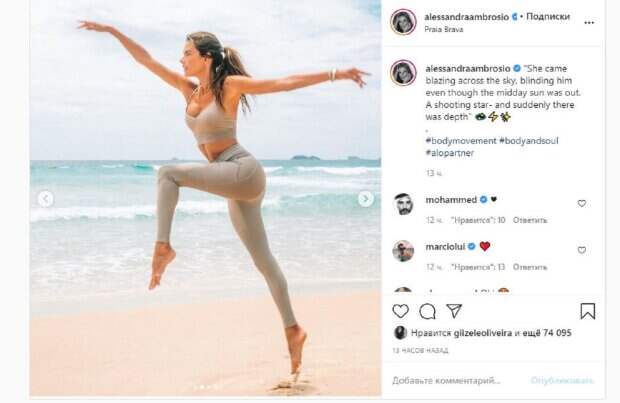Like the post with the heart icon

click(x=400, y=311)
